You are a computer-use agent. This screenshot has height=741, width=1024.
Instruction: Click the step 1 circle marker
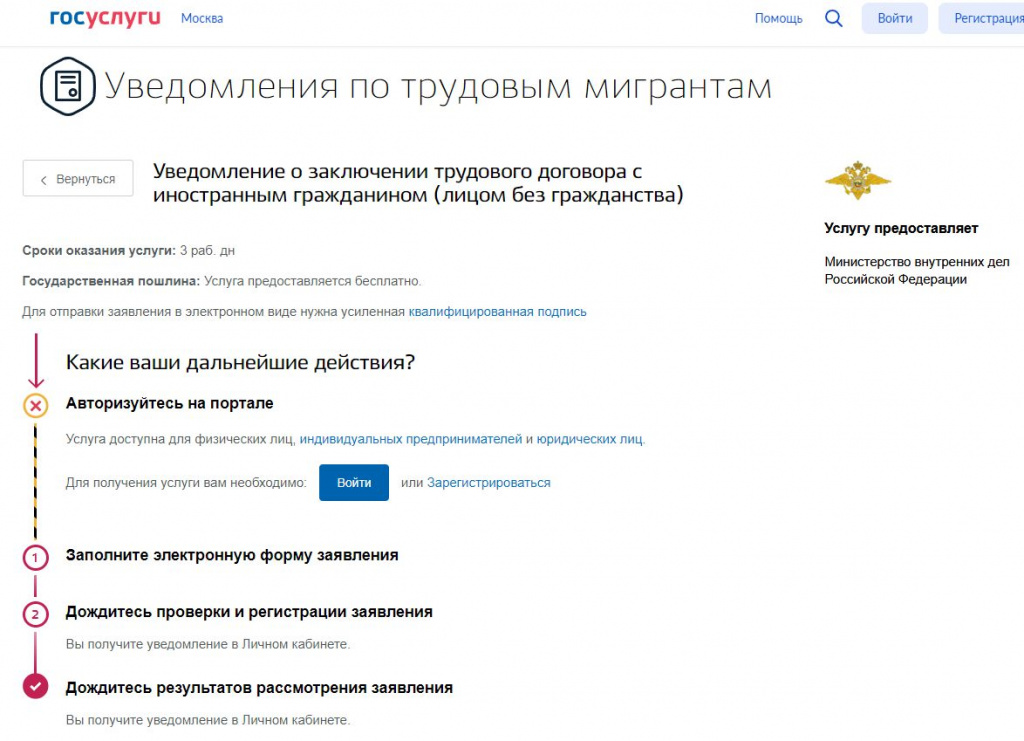(x=35, y=557)
